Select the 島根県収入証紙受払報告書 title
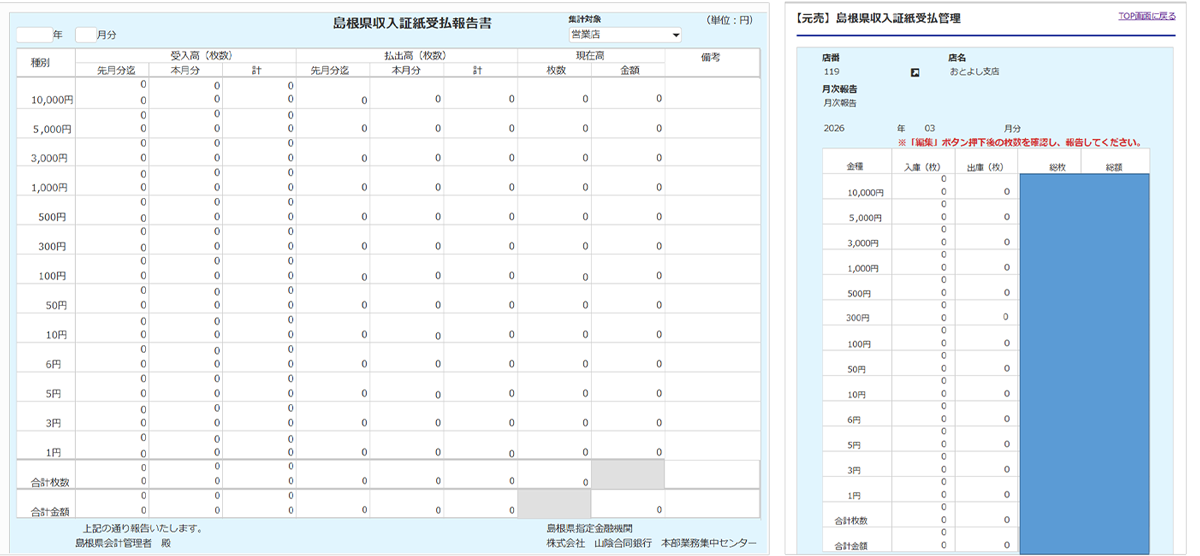1200x556 pixels. coord(412,22)
